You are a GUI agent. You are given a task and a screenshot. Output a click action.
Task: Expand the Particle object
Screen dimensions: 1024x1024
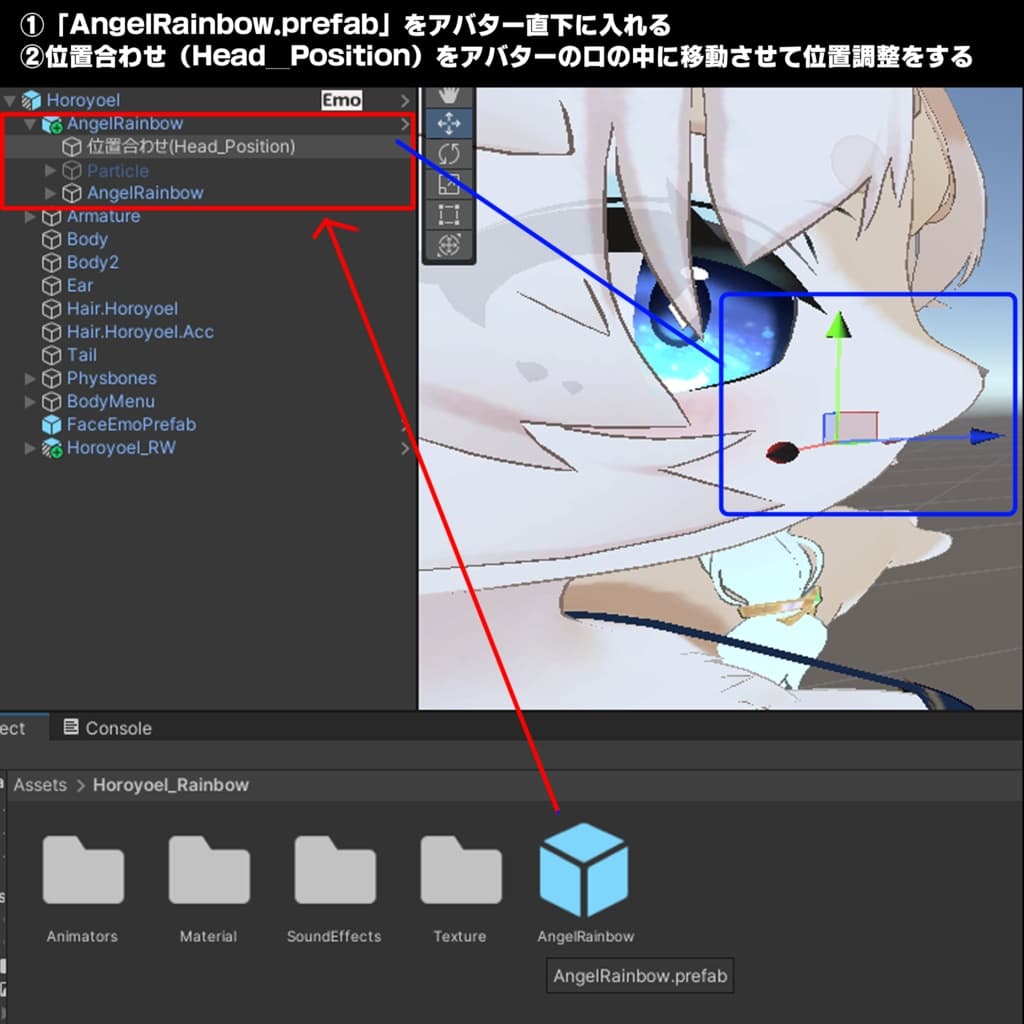[x=50, y=170]
